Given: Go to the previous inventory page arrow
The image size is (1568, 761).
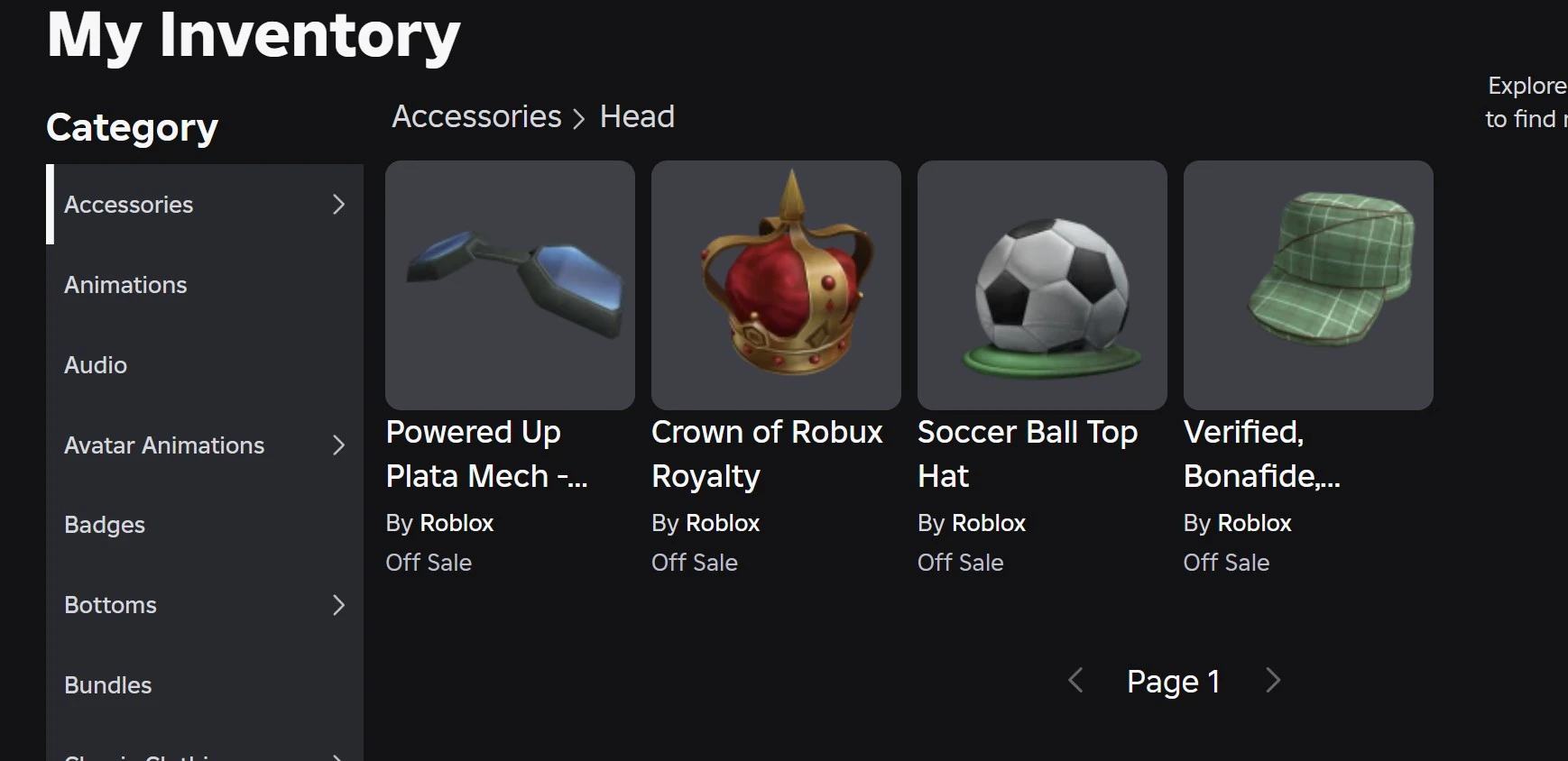Looking at the screenshot, I should (1075, 681).
